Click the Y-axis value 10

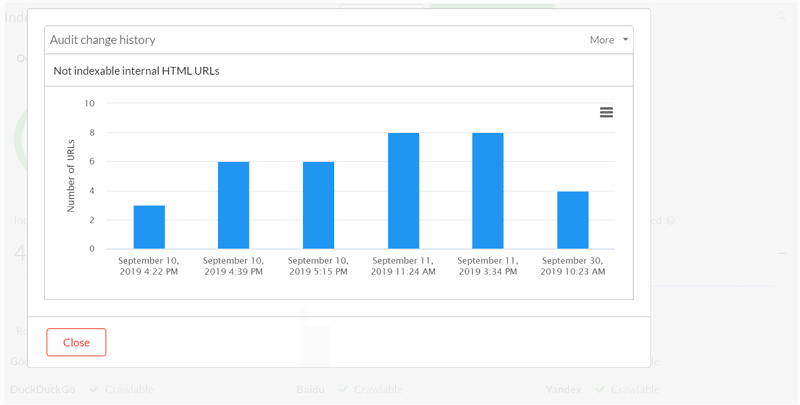[89, 104]
